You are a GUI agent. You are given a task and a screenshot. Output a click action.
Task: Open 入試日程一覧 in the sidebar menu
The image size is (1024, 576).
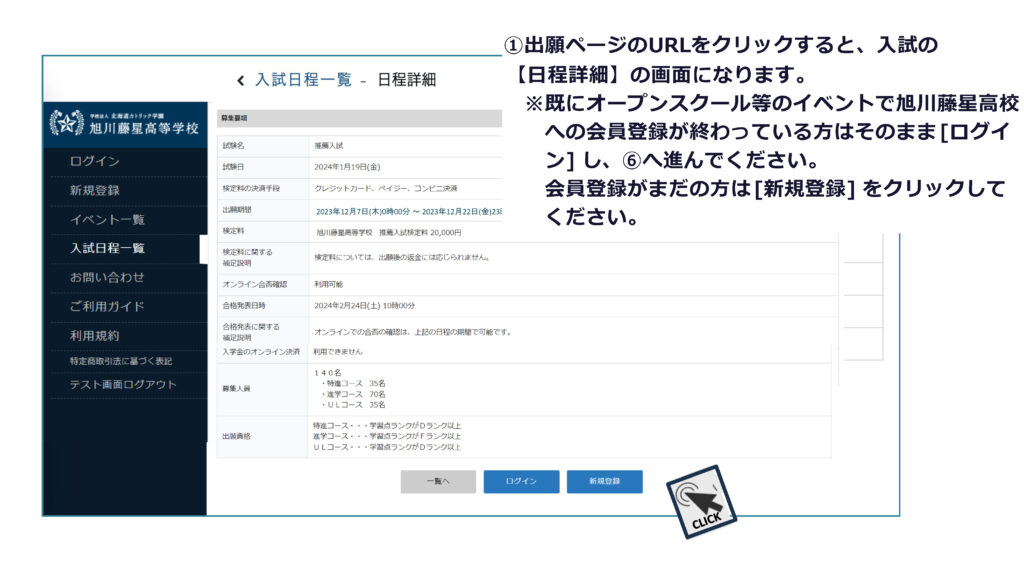[107, 248]
